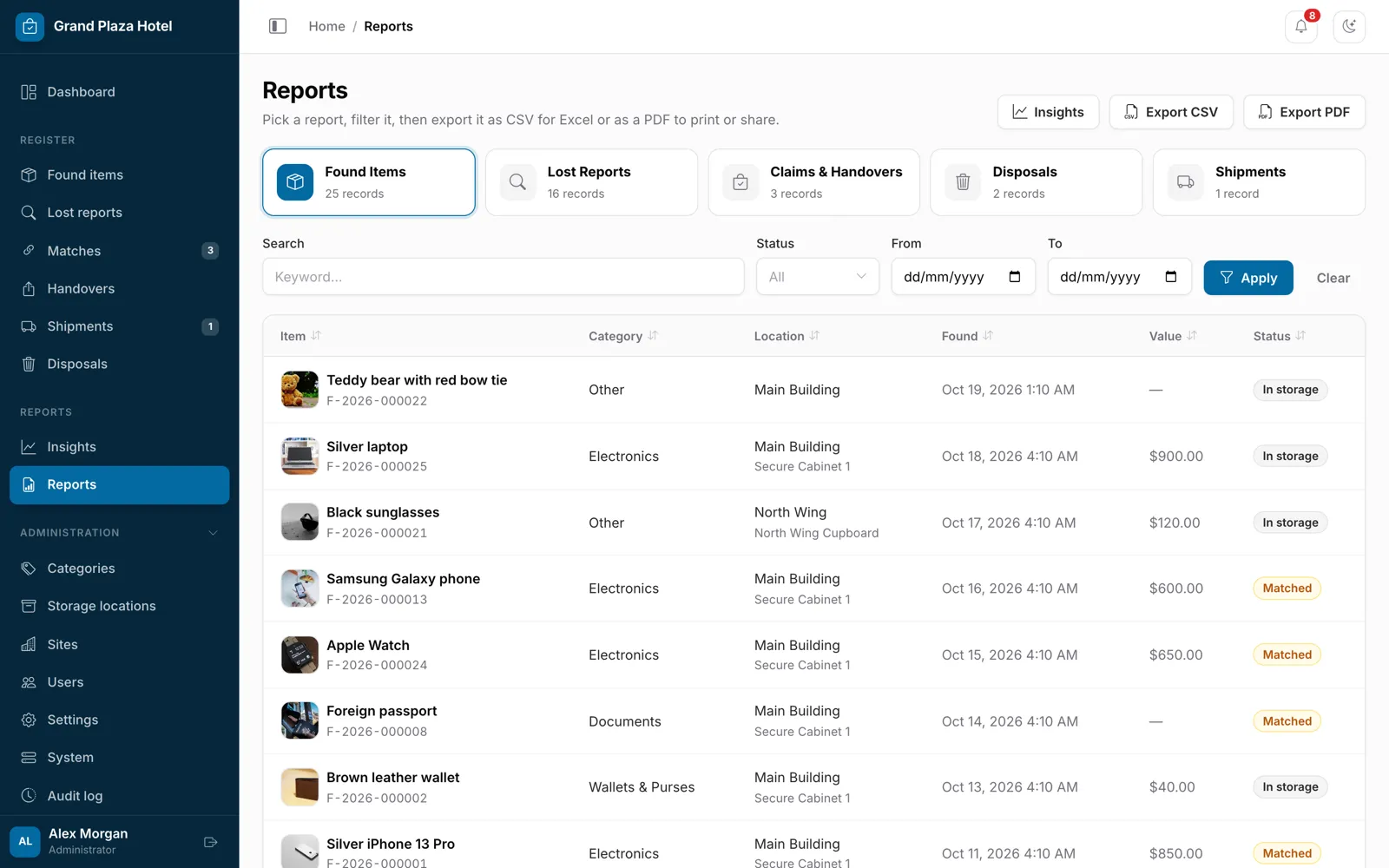Viewport: 1389px width, 868px height.
Task: Open the Audit log page
Action: pos(120,796)
